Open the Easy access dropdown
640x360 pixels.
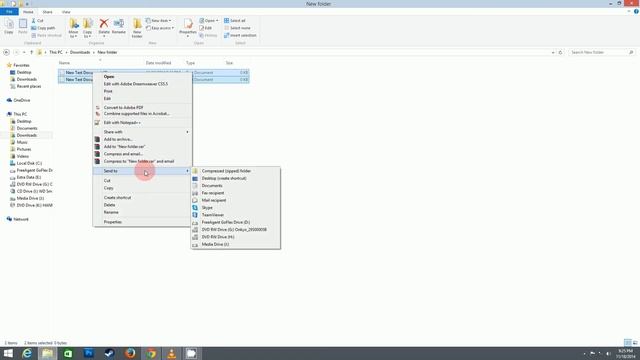pyautogui.click(x=160, y=28)
